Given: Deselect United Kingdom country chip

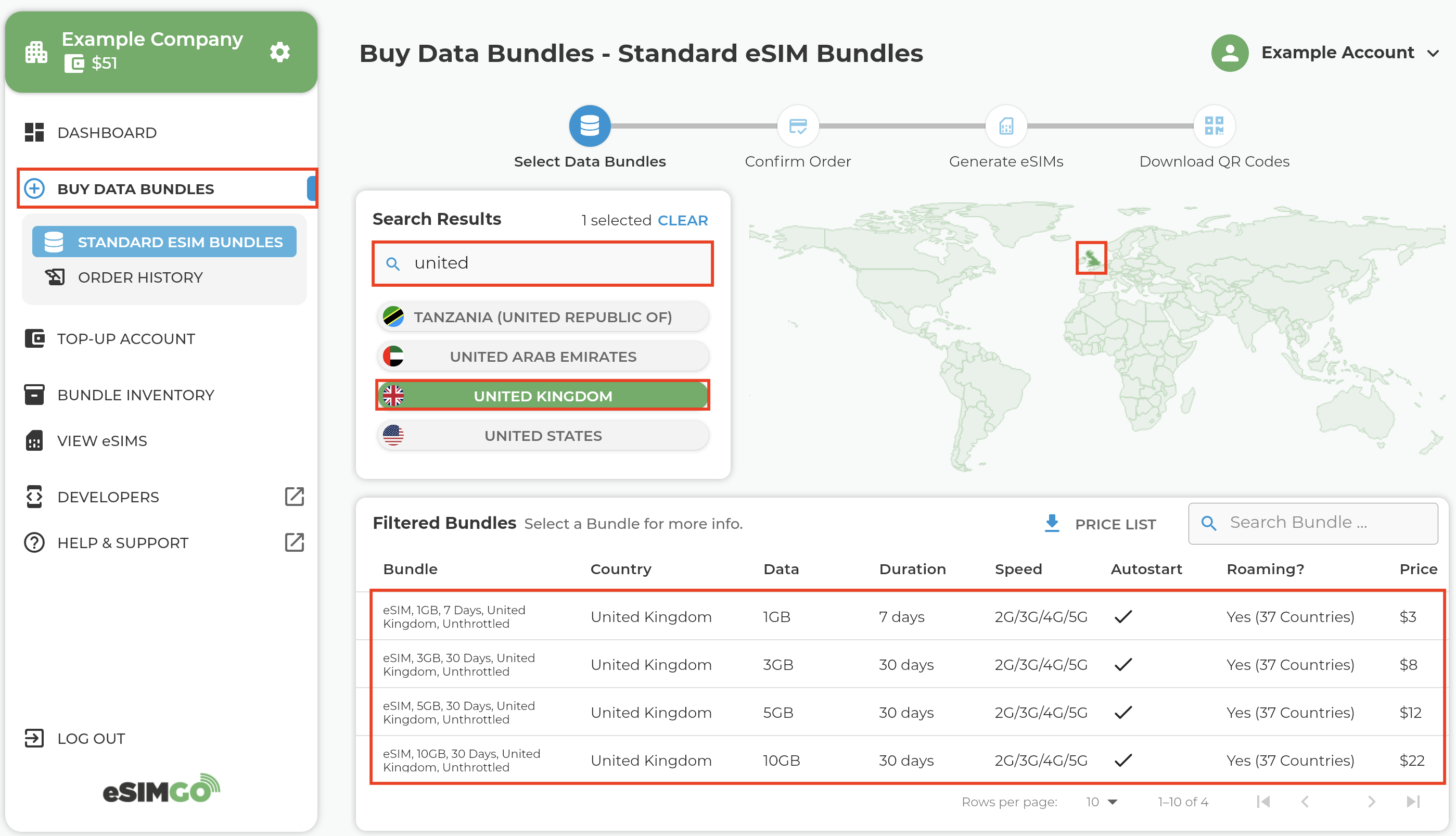Looking at the screenshot, I should [x=542, y=396].
